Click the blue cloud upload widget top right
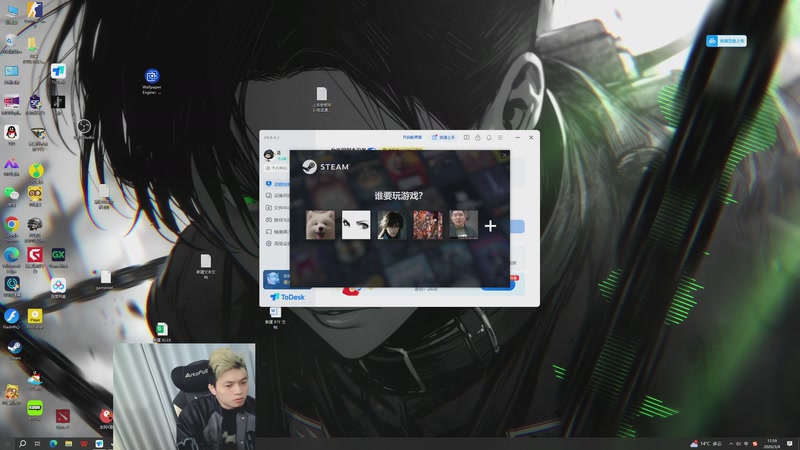Image resolution: width=800 pixels, height=450 pixels. tap(727, 41)
